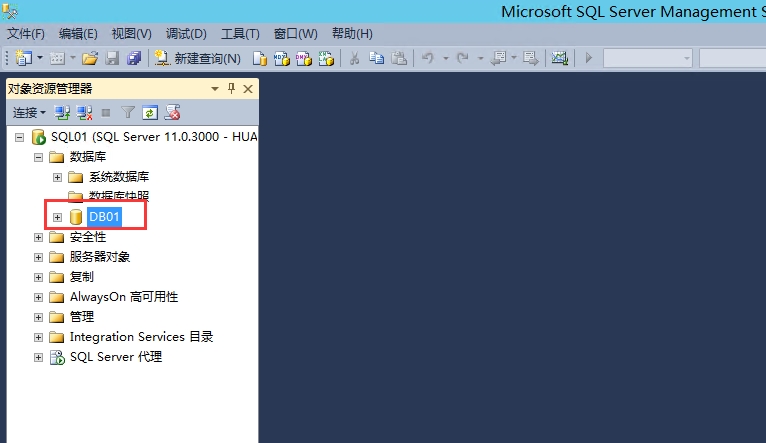
Task: Expand the 安全性 folder
Action: click(39, 237)
